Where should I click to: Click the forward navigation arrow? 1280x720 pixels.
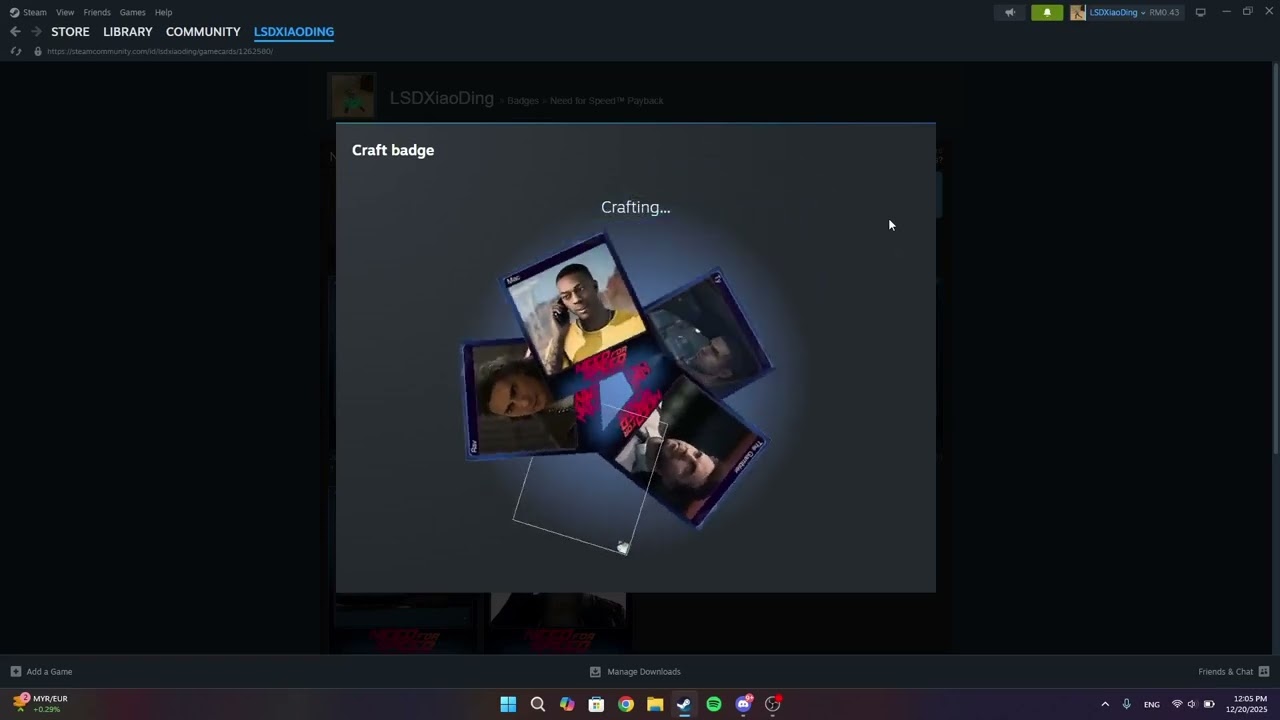tap(36, 32)
